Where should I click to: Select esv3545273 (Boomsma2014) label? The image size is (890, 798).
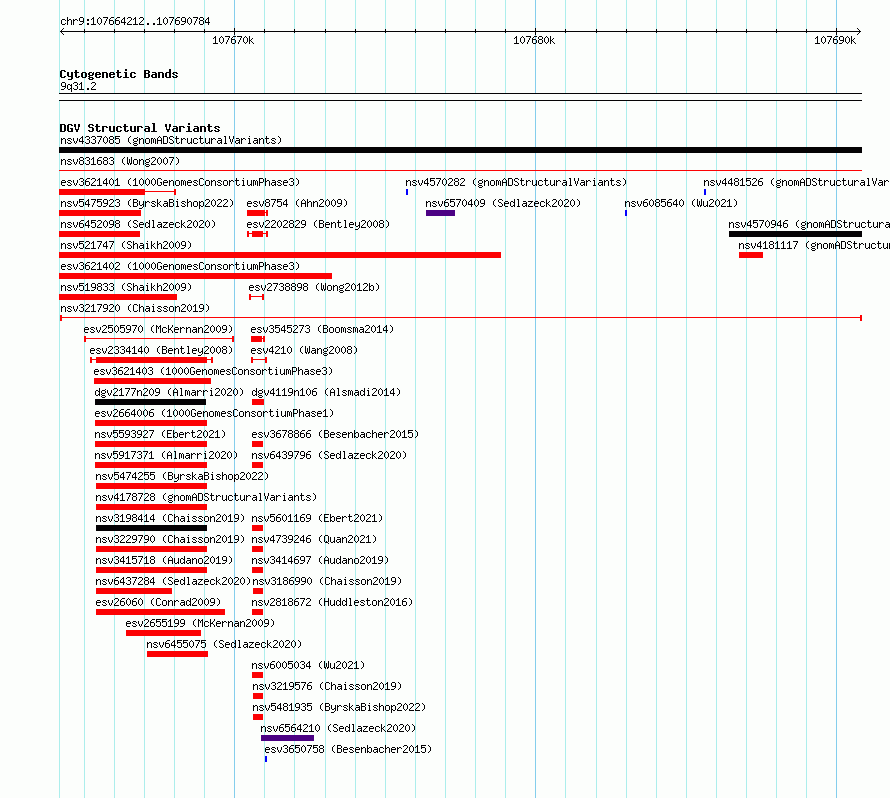click(322, 329)
